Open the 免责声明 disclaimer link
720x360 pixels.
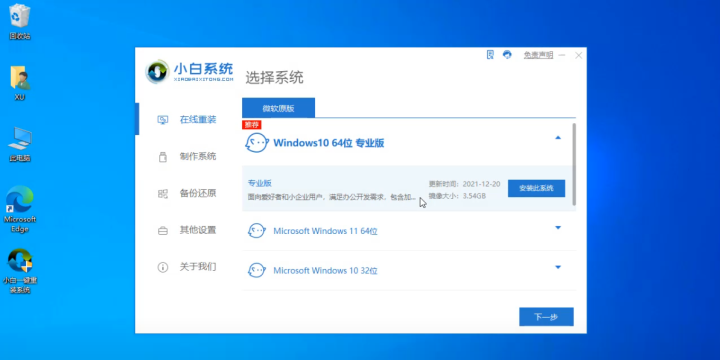(538, 55)
